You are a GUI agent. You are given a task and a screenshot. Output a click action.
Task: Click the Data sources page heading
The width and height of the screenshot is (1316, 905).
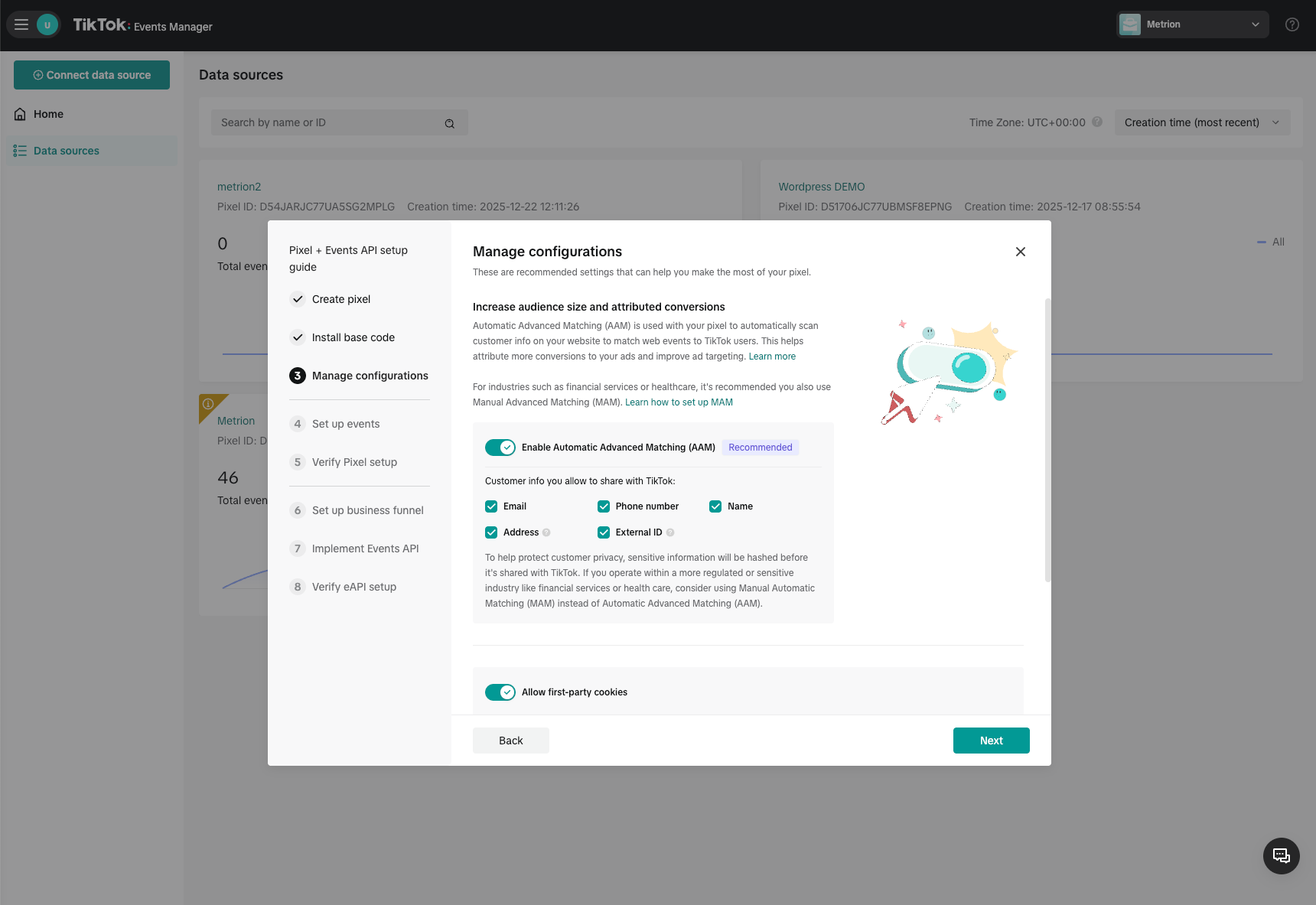pyautogui.click(x=241, y=75)
